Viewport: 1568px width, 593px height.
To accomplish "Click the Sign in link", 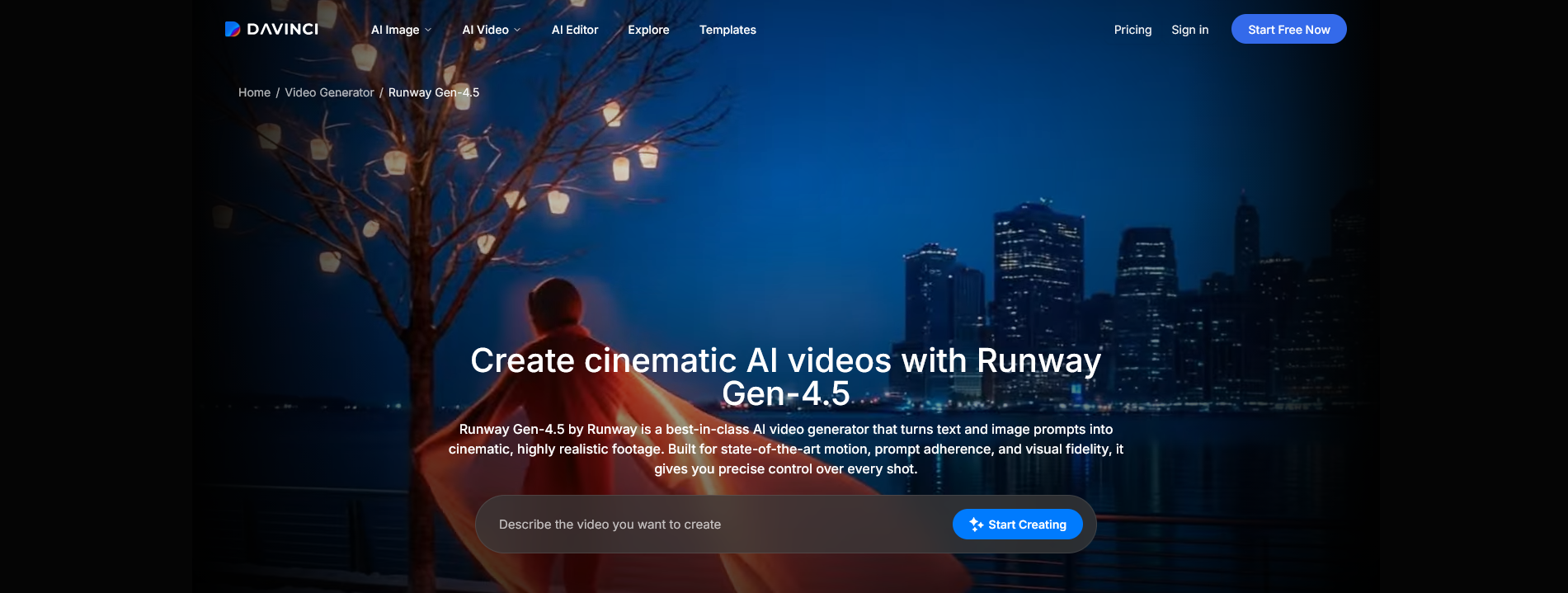I will point(1189,30).
